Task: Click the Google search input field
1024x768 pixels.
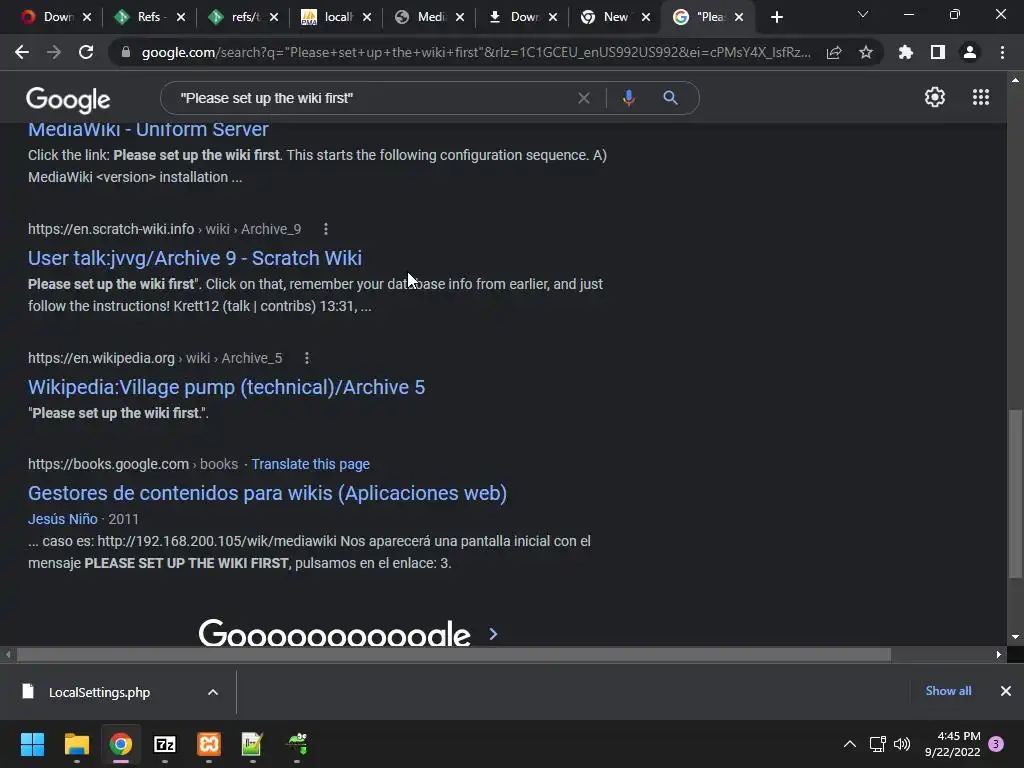Action: pos(372,98)
